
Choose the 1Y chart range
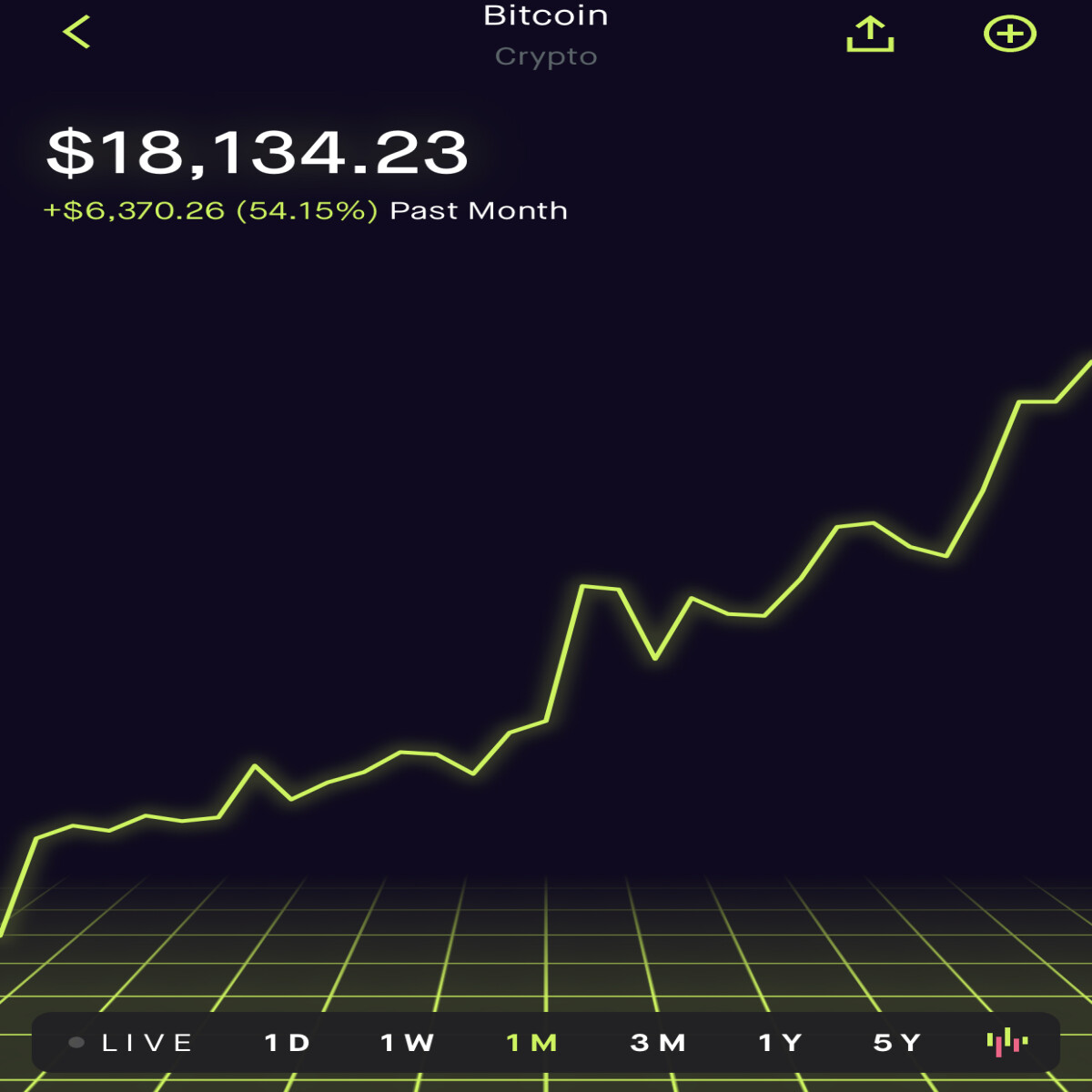780,1043
